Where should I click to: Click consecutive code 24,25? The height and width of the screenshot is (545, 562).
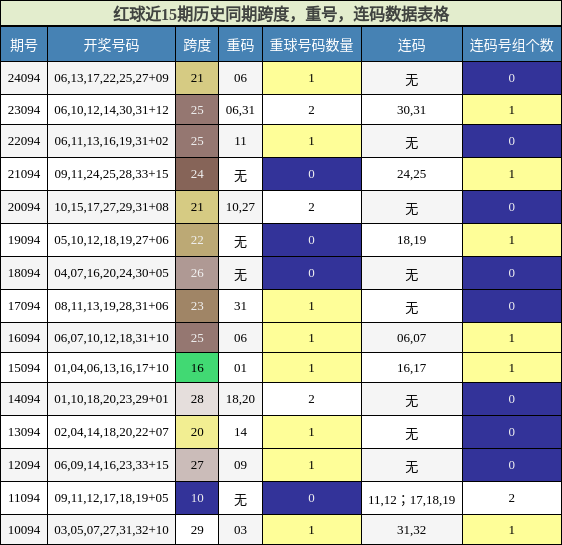(x=411, y=174)
